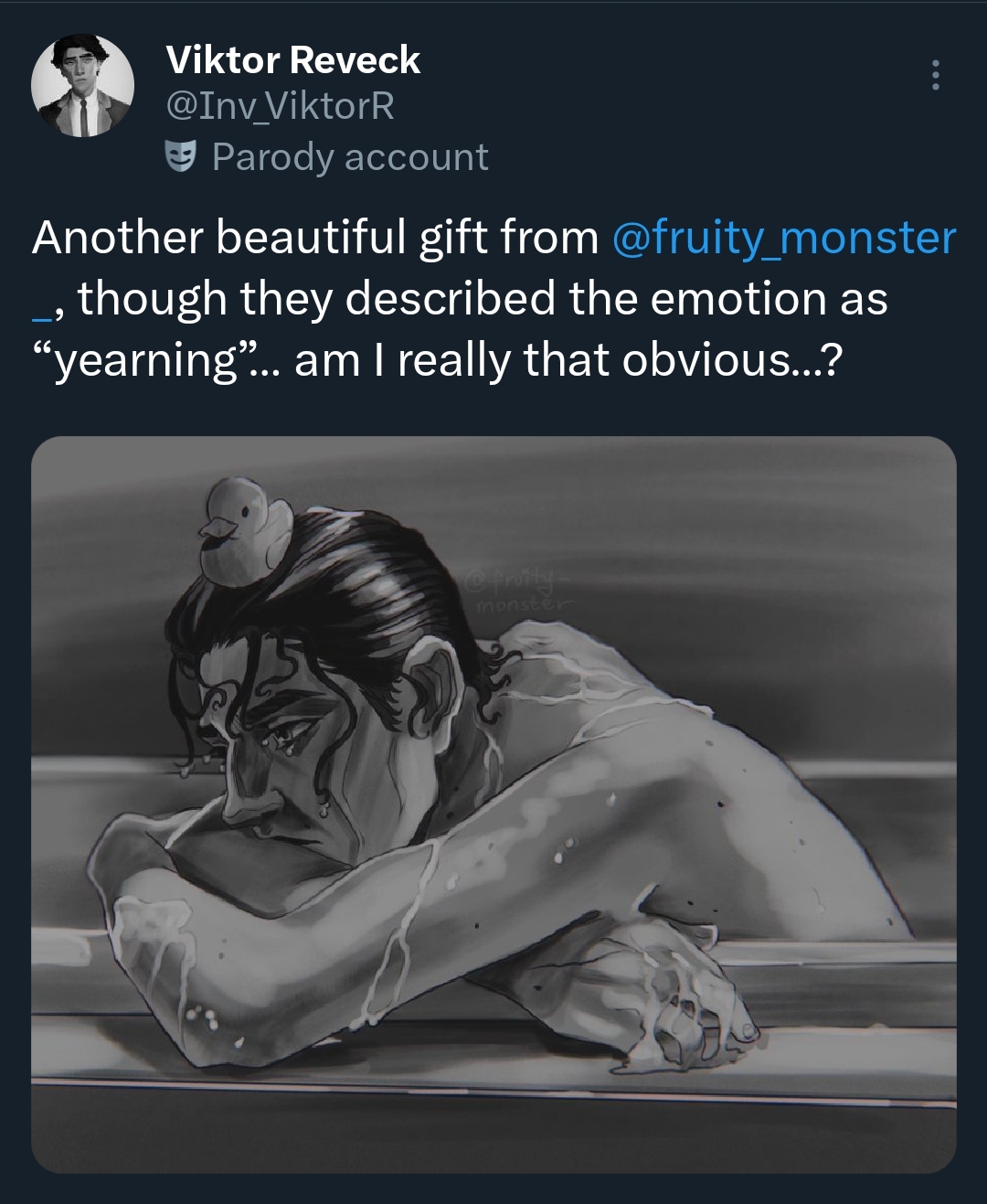Open the three-dot more options menu

(934, 75)
